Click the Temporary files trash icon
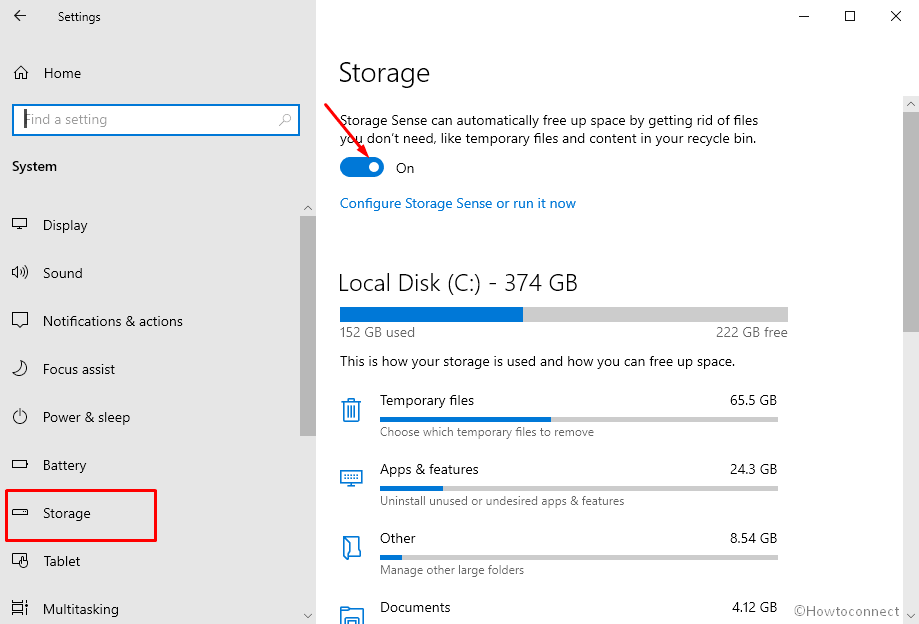Screen dimensions: 919x624 click(x=351, y=410)
